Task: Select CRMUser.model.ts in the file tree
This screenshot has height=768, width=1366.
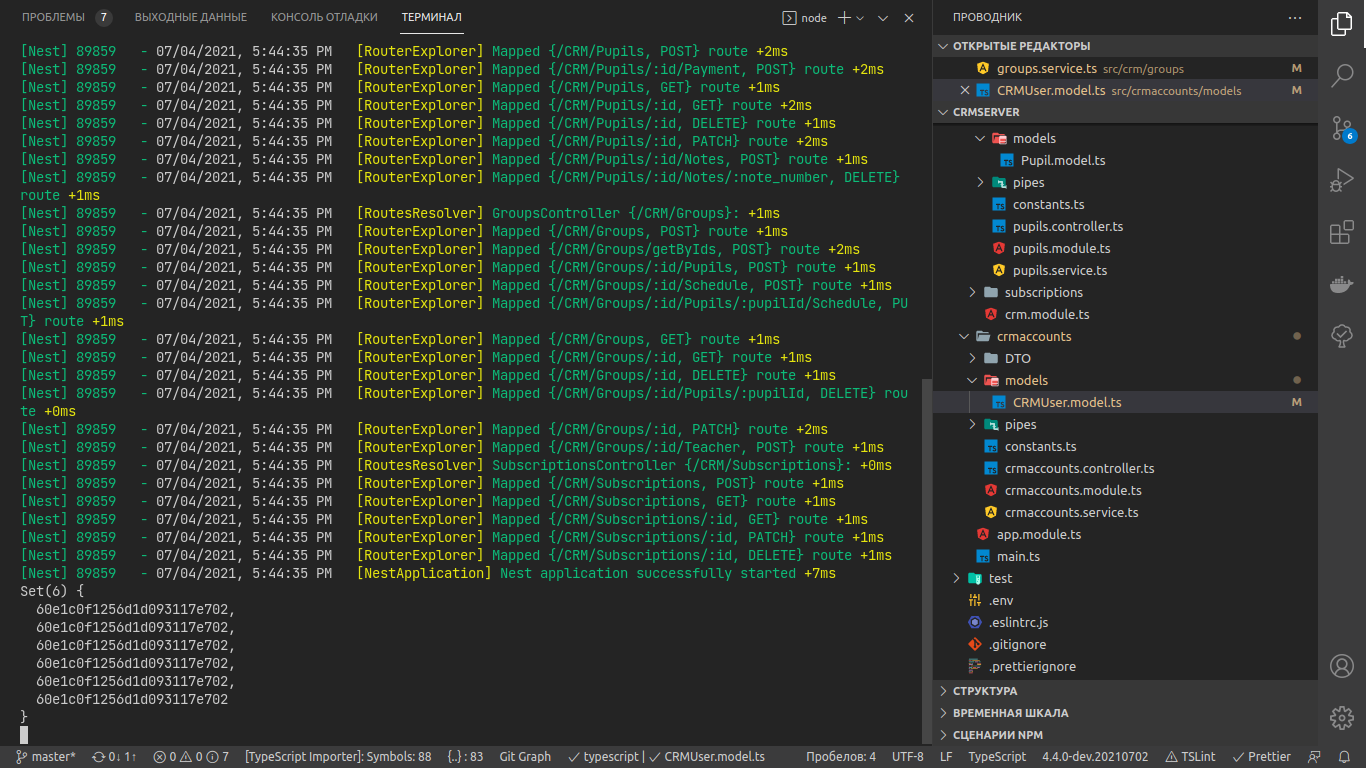Action: [1125, 402]
